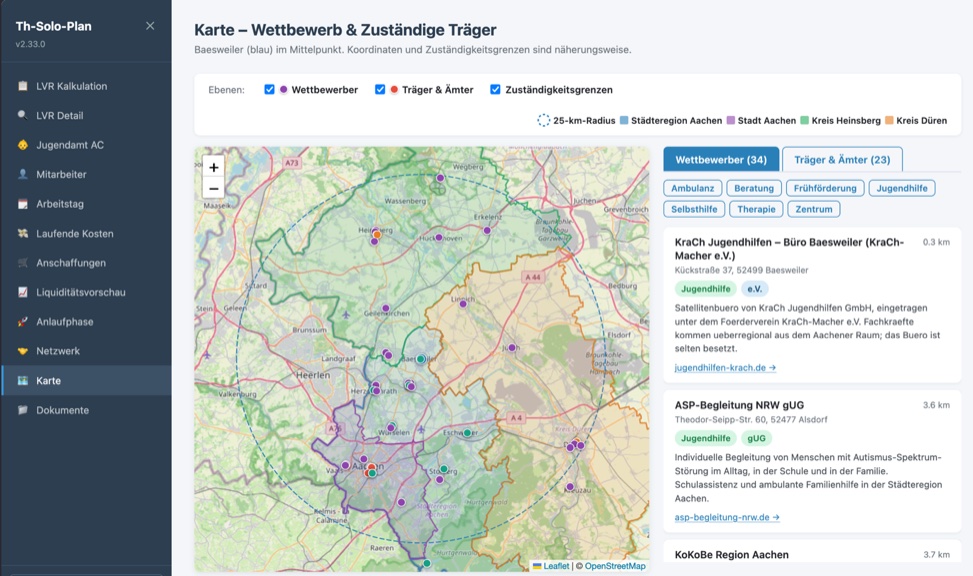Click the Mitarbeiter person icon

pyautogui.click(x=23, y=174)
